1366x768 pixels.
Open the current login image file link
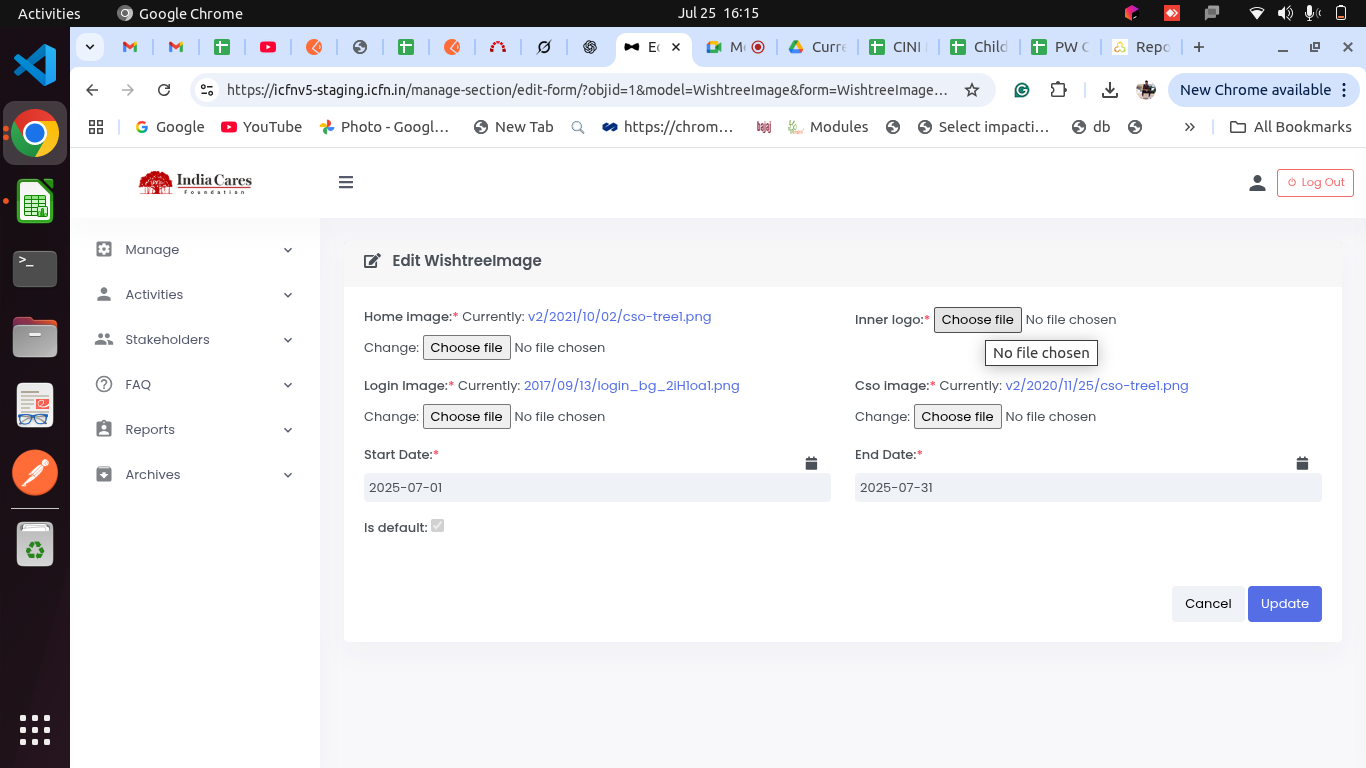(x=631, y=386)
